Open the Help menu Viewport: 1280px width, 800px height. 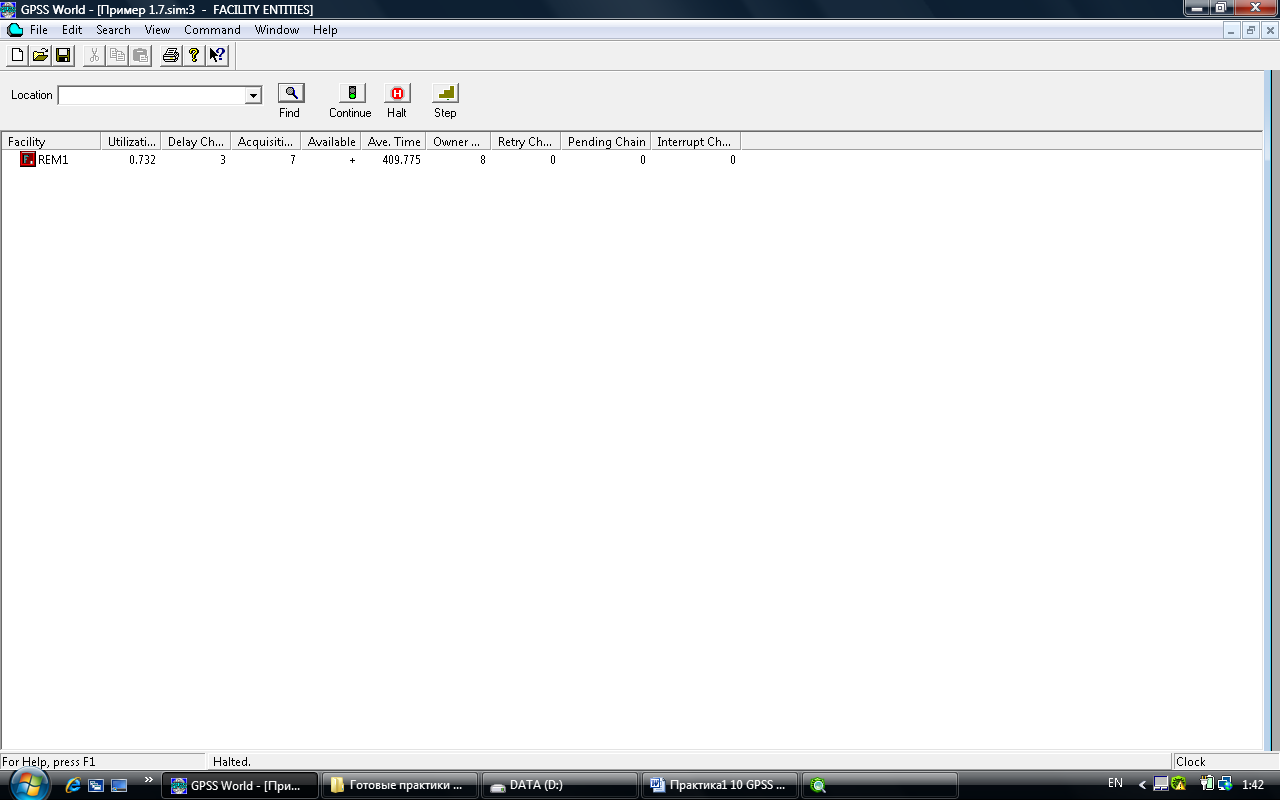(x=325, y=30)
